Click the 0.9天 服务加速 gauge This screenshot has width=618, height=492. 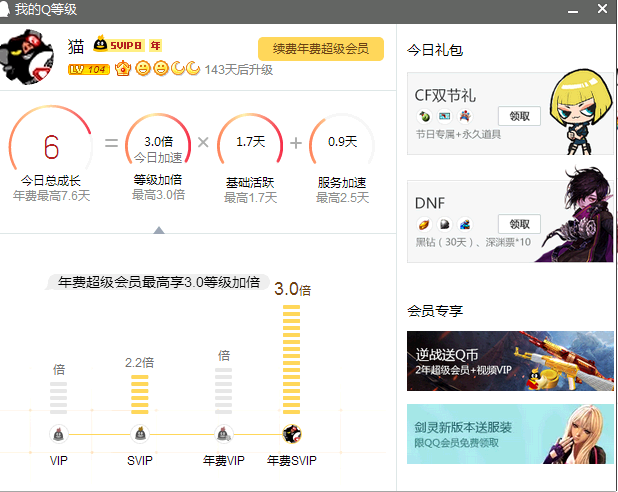click(x=342, y=139)
